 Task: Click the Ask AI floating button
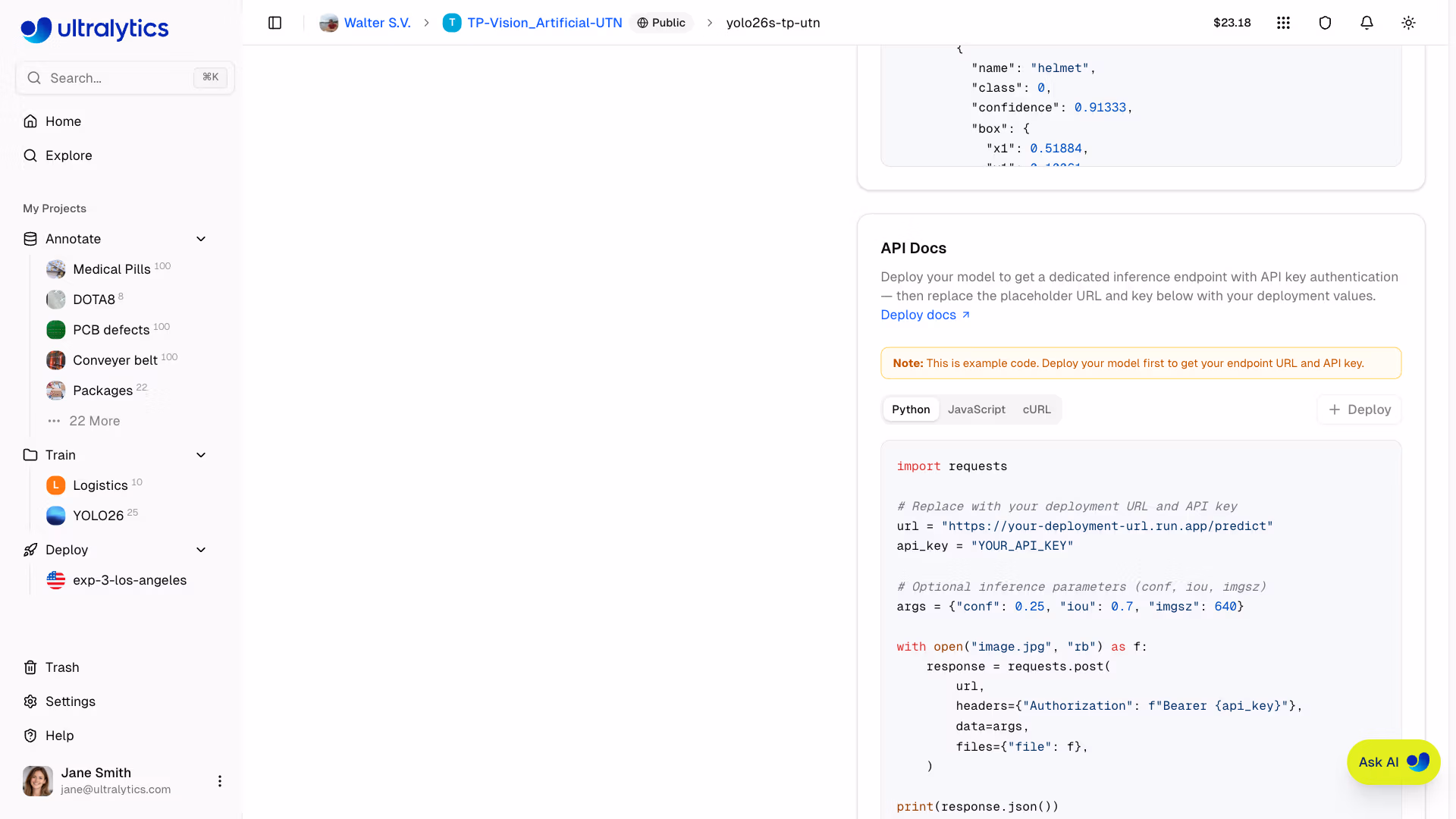[1394, 762]
